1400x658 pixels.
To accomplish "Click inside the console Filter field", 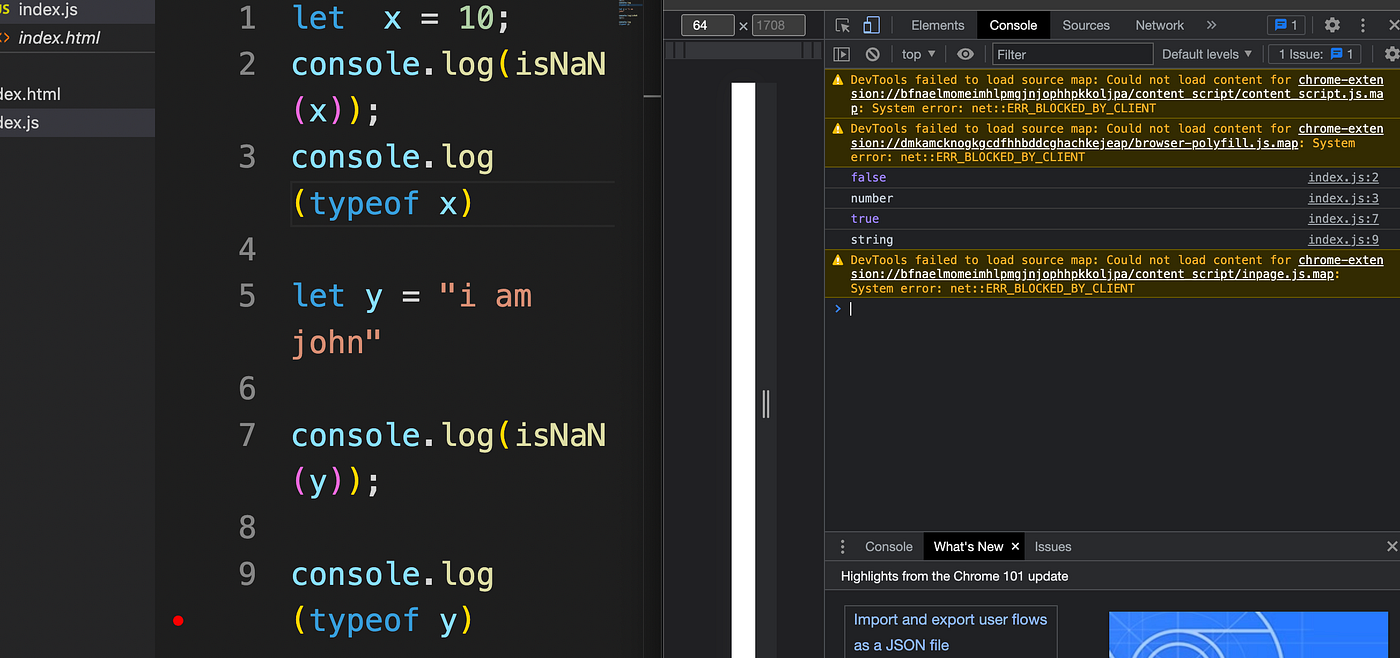I will (x=1070, y=54).
